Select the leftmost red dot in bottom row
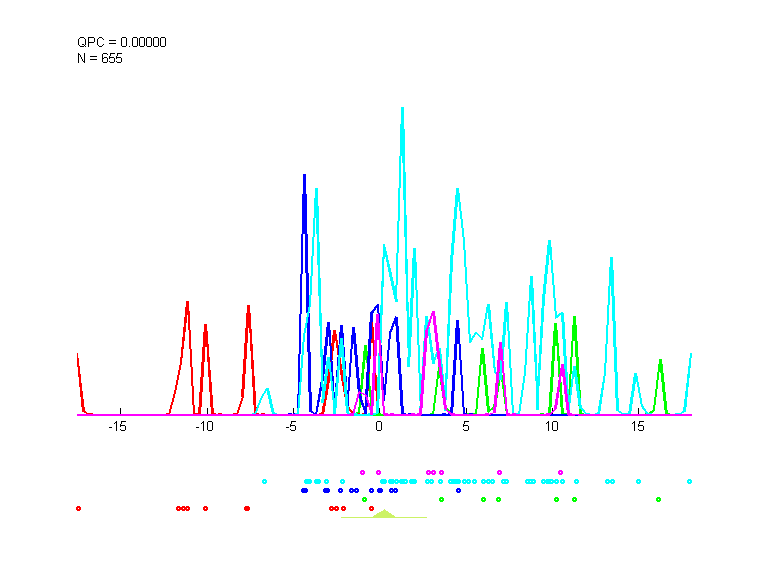 point(78,508)
